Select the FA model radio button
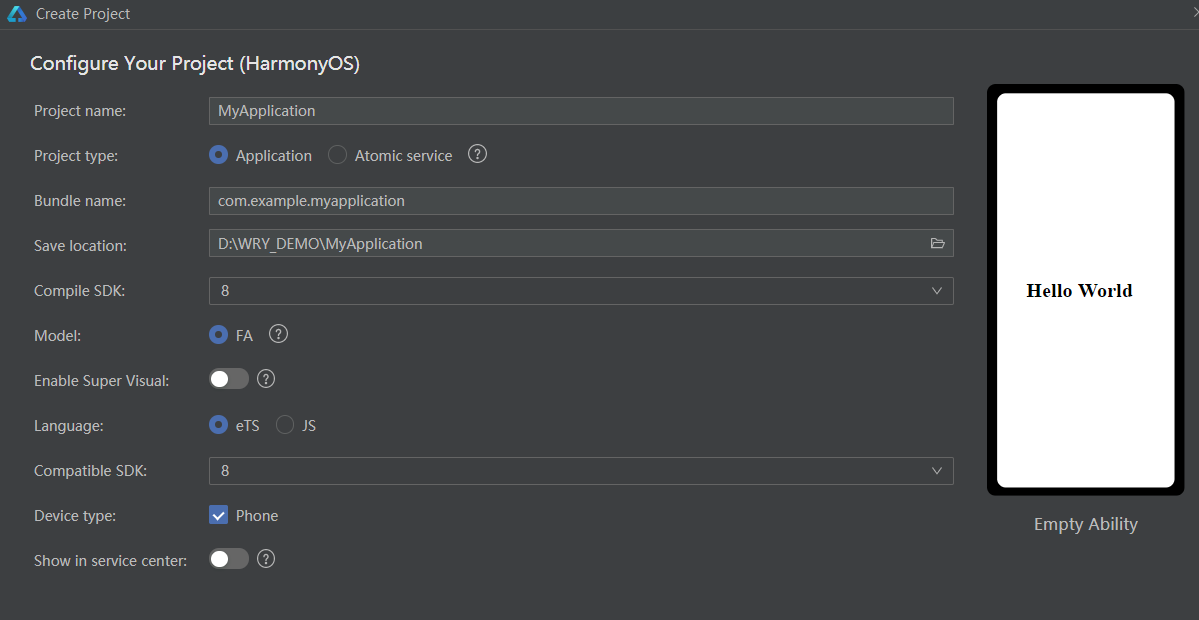1199x620 pixels. 219,335
